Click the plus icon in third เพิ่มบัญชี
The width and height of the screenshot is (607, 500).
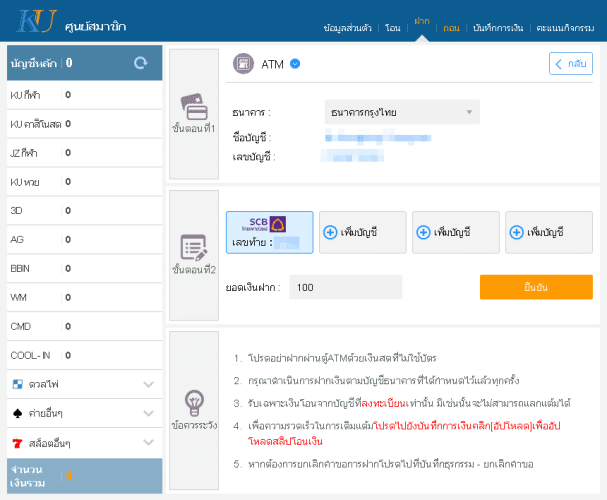[516, 232]
